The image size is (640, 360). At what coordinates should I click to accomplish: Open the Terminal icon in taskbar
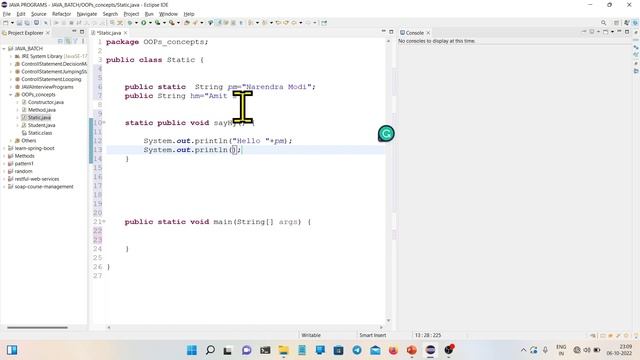265,350
